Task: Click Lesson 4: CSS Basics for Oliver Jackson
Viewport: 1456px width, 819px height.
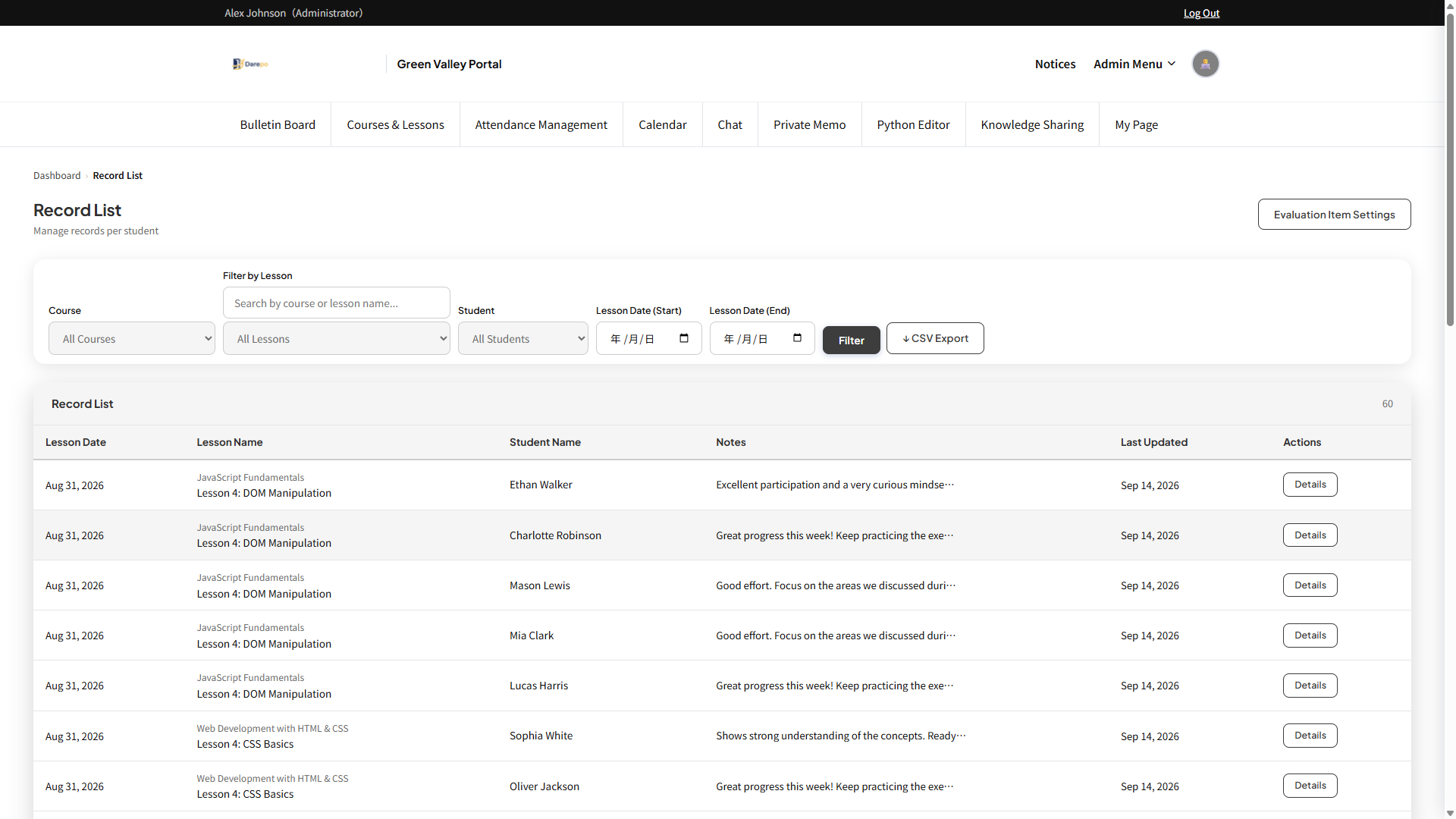Action: (245, 794)
